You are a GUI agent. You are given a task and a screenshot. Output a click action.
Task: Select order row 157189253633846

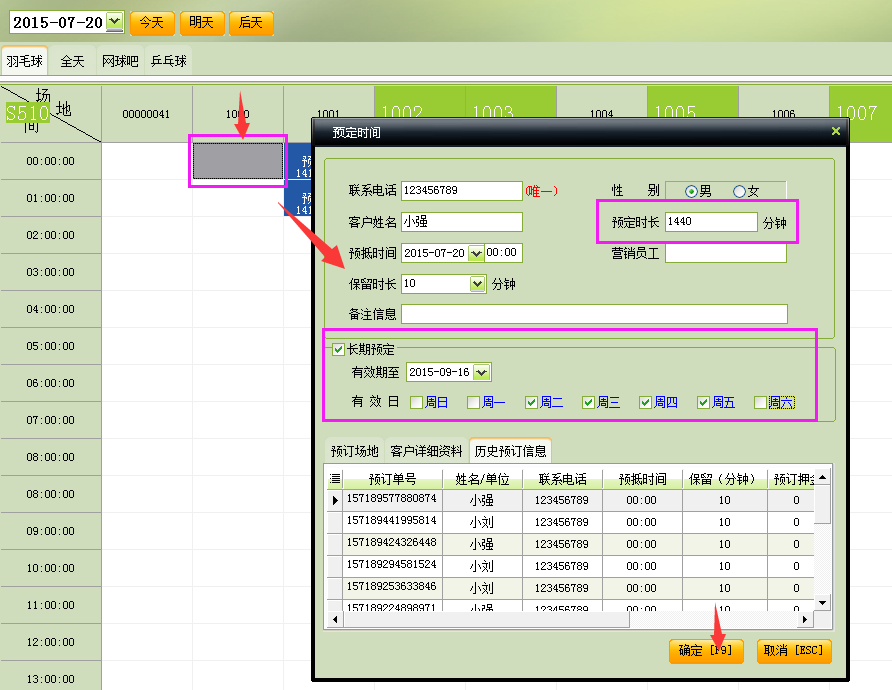tap(571, 588)
